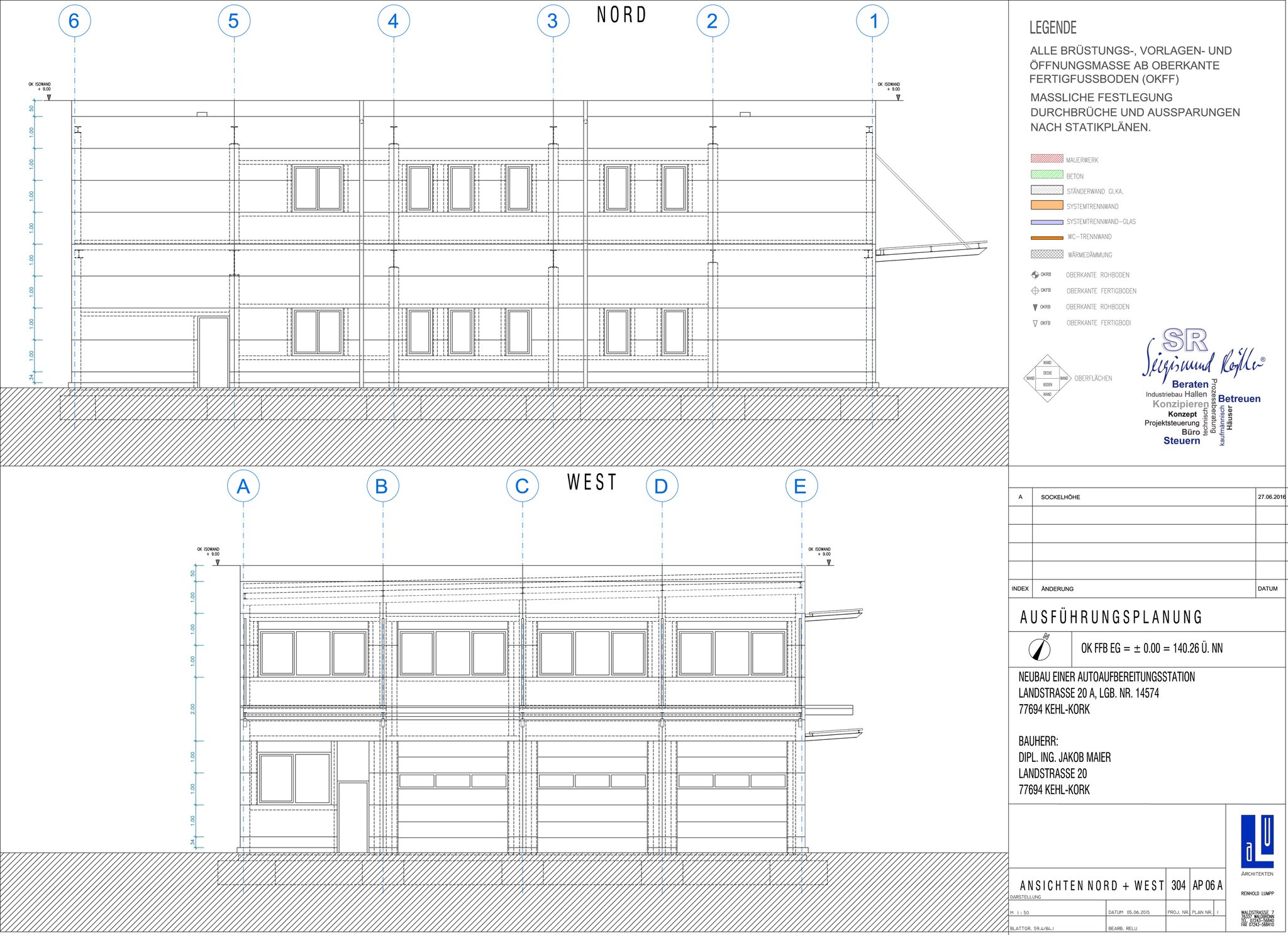The height and width of the screenshot is (935, 1288).
Task: Click the north arrow compass icon
Action: pos(1040,649)
